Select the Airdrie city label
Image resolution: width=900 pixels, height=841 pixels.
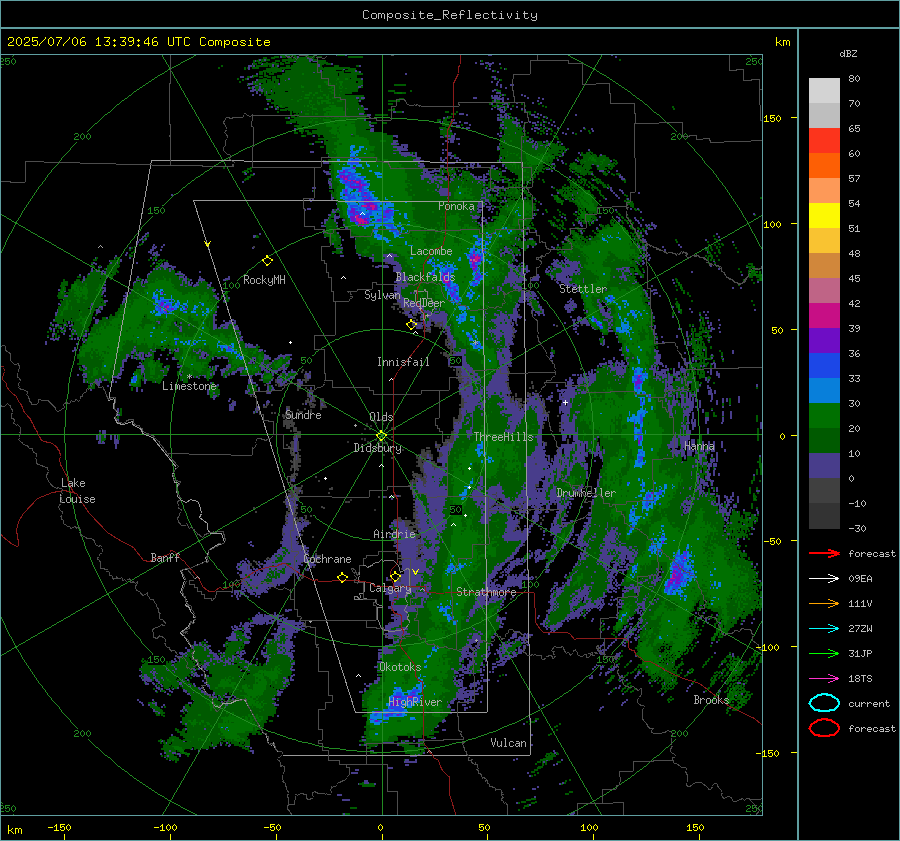tap(394, 534)
